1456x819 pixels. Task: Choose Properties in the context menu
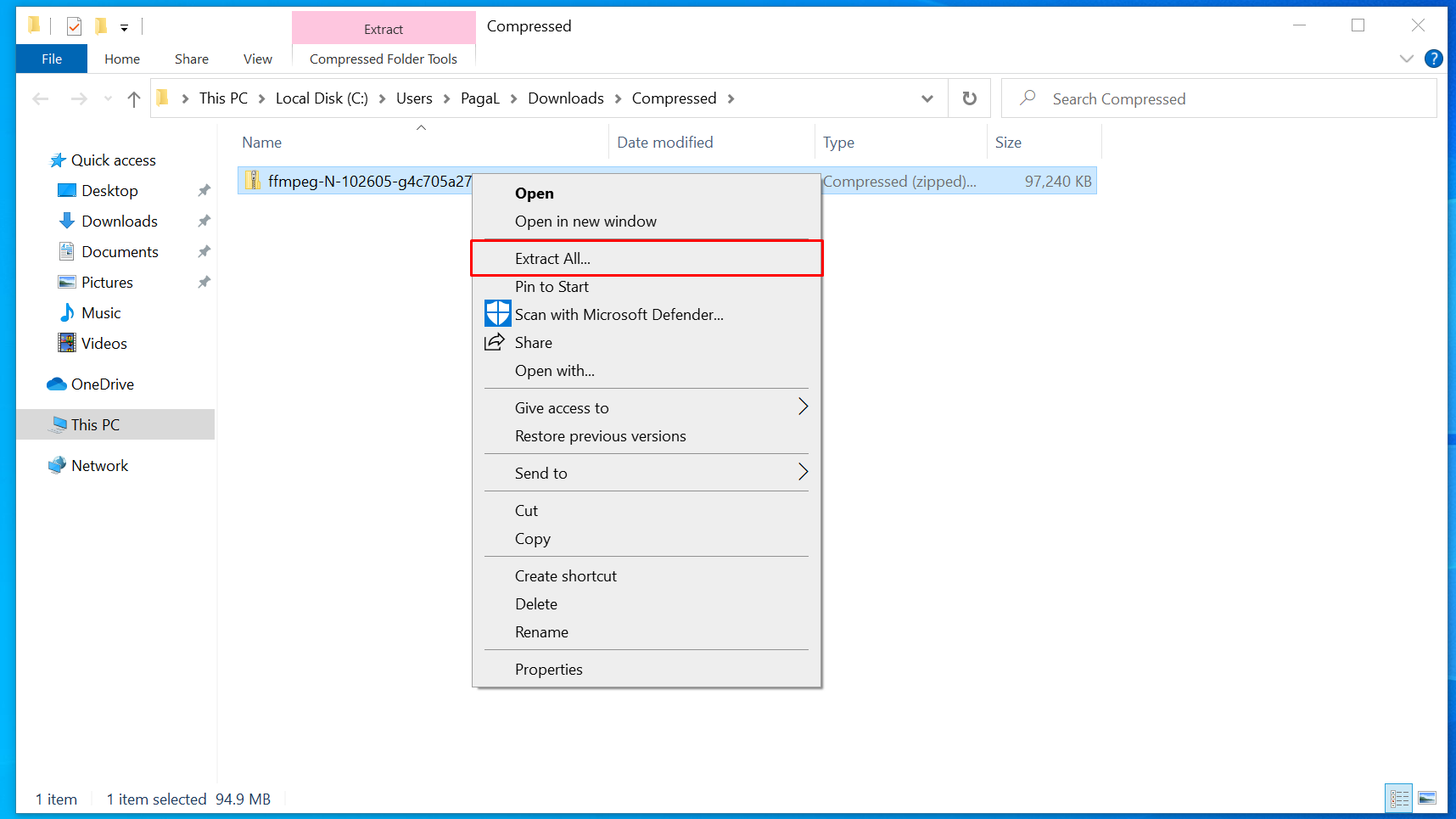(x=548, y=670)
